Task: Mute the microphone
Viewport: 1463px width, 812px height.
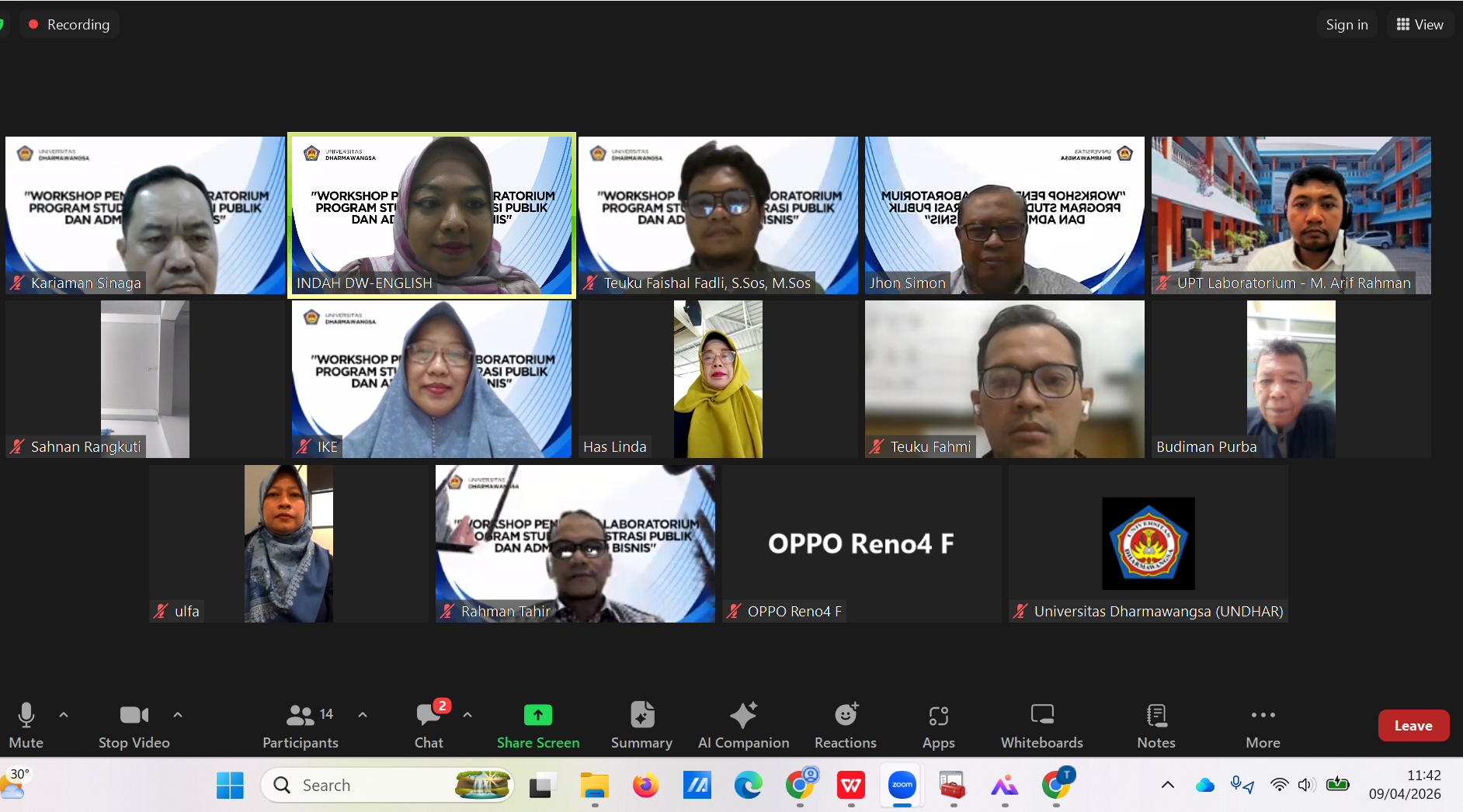Action: click(x=26, y=725)
